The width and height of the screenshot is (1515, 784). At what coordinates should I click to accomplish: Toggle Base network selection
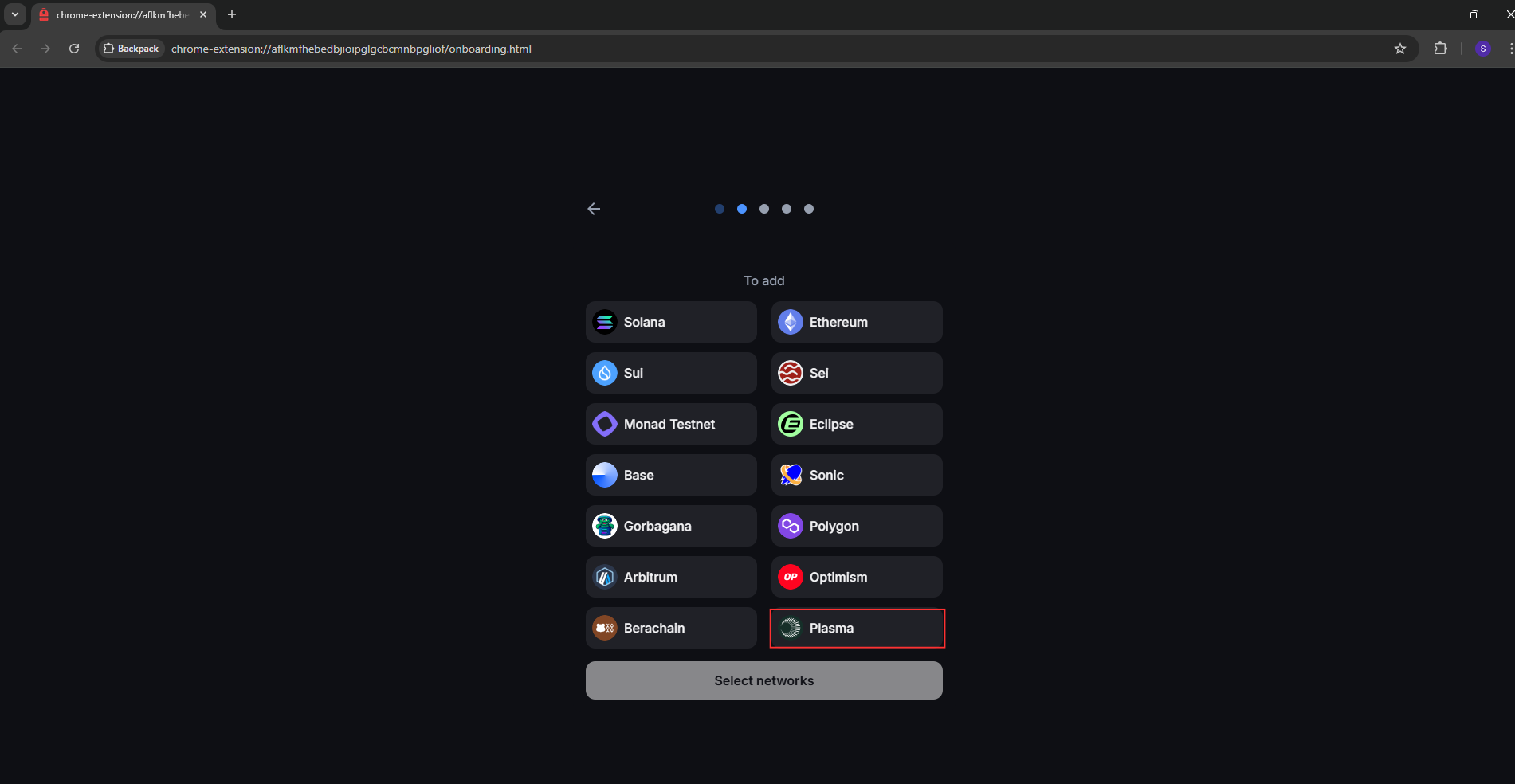click(x=671, y=475)
